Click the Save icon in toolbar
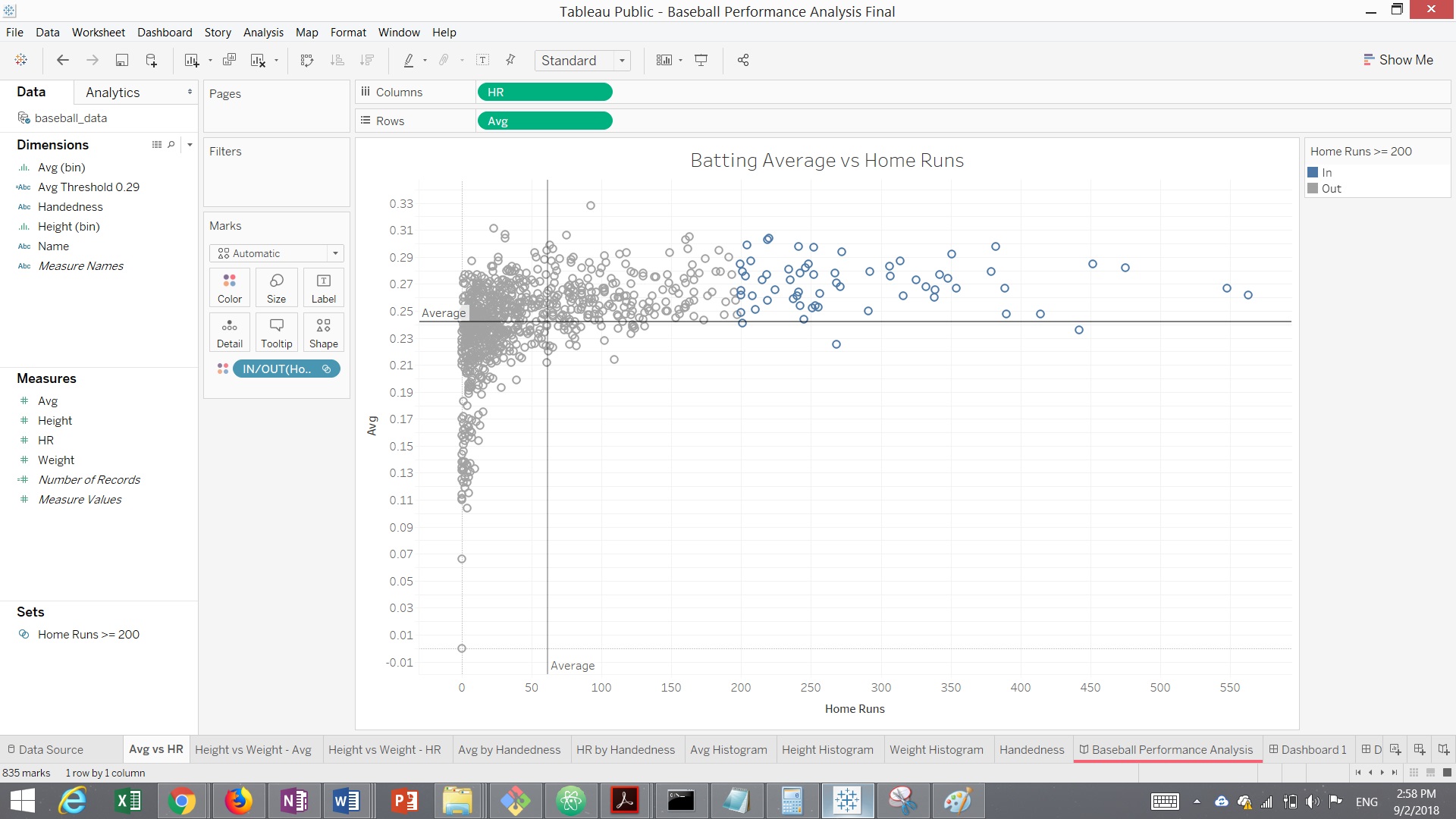Viewport: 1456px width, 819px height. [121, 60]
